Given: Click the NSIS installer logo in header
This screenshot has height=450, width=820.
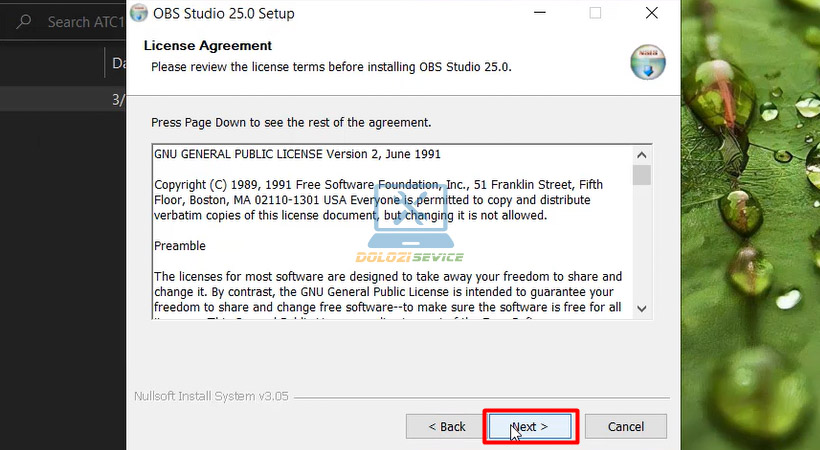Looking at the screenshot, I should (x=647, y=62).
